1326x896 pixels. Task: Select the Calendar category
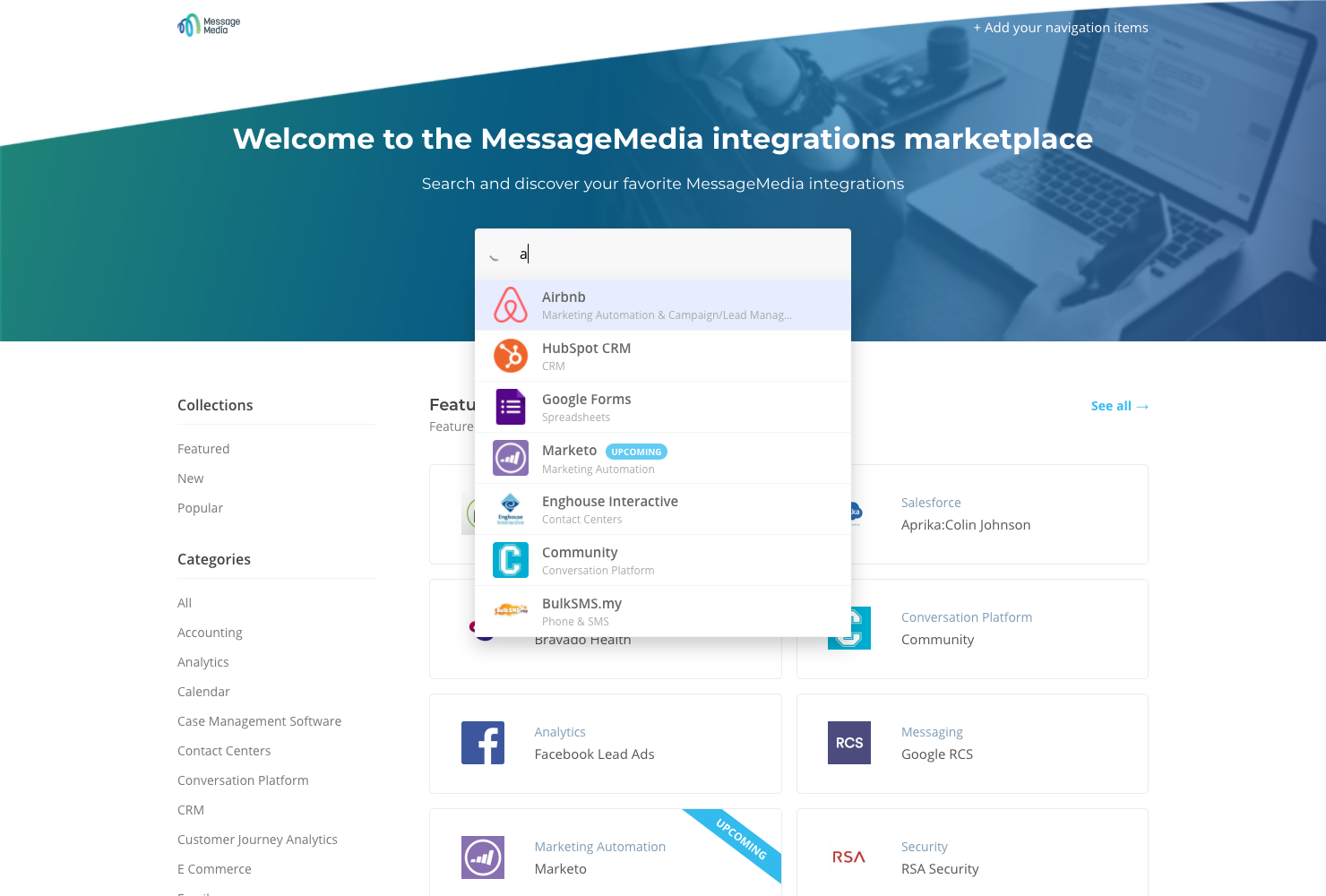point(203,692)
